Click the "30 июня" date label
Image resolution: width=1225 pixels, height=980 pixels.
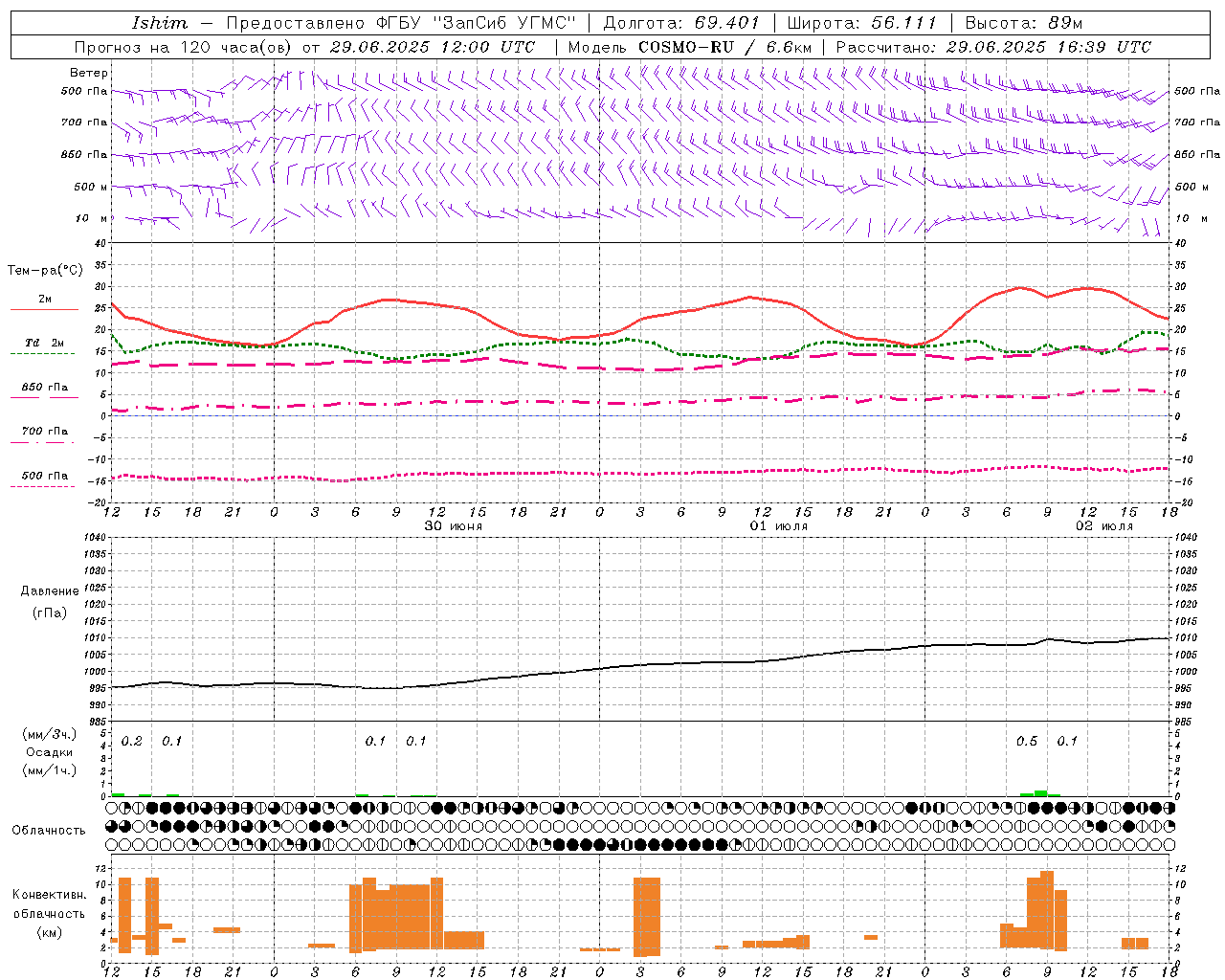point(454,526)
